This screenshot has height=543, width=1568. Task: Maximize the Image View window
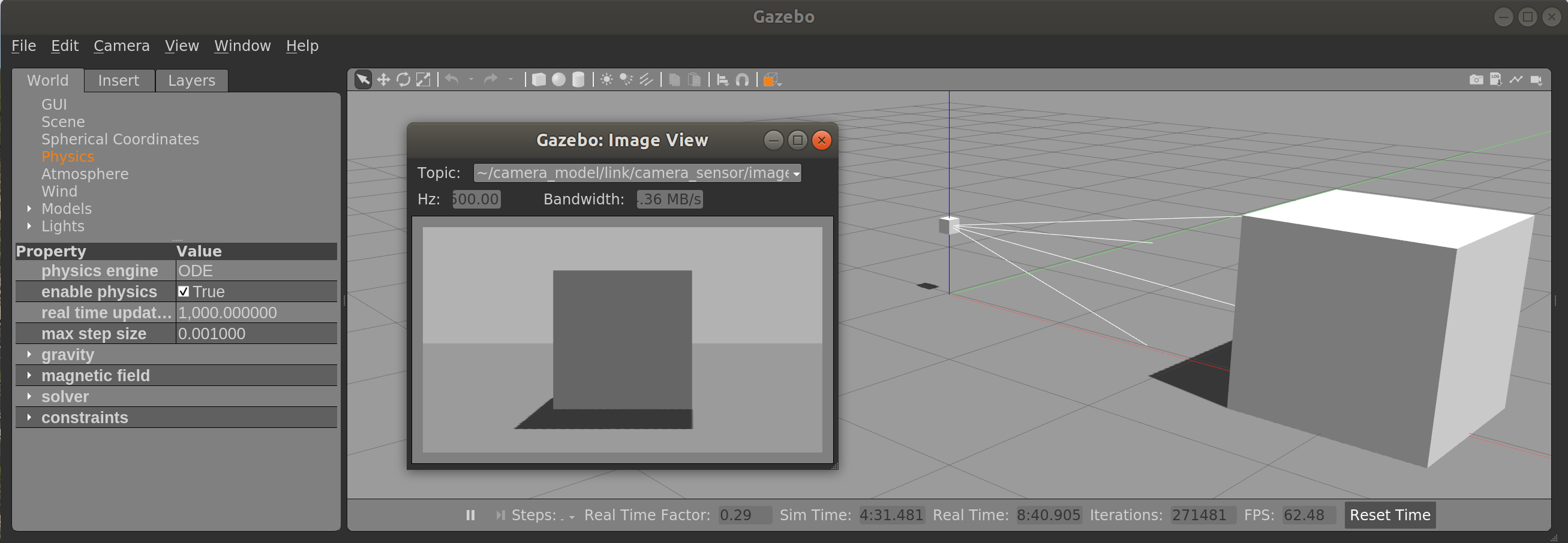[x=797, y=140]
